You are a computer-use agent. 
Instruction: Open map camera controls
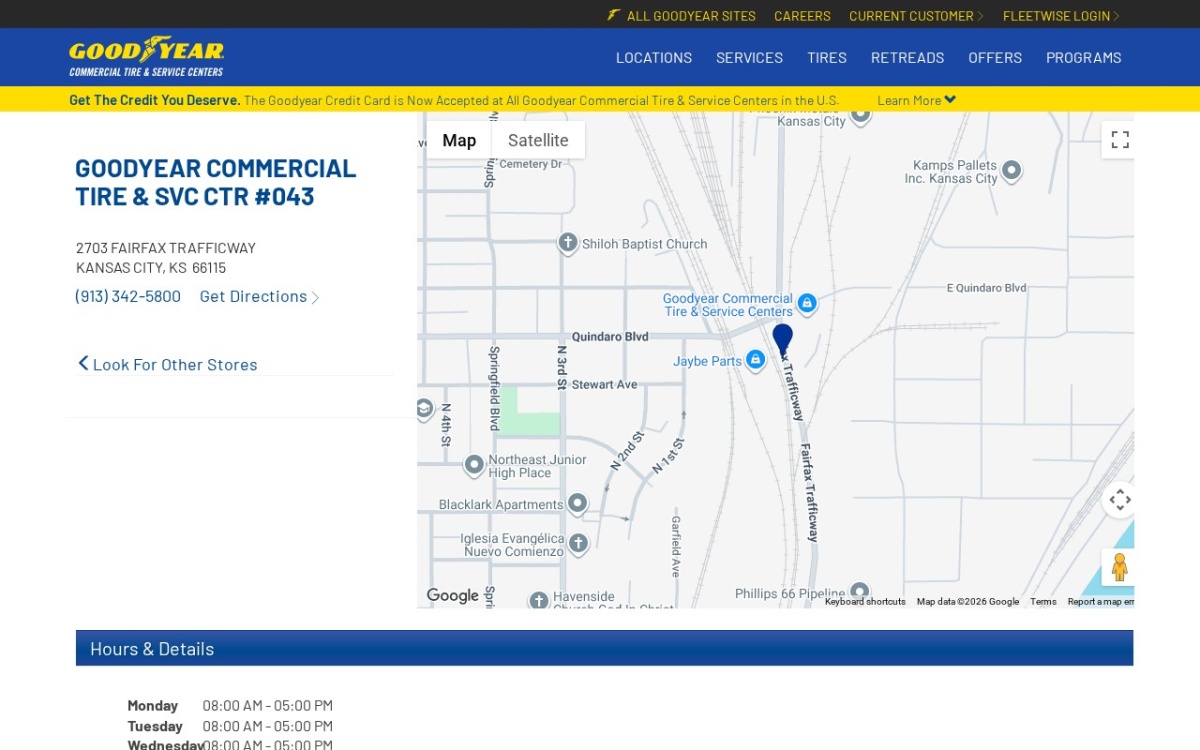(1120, 499)
